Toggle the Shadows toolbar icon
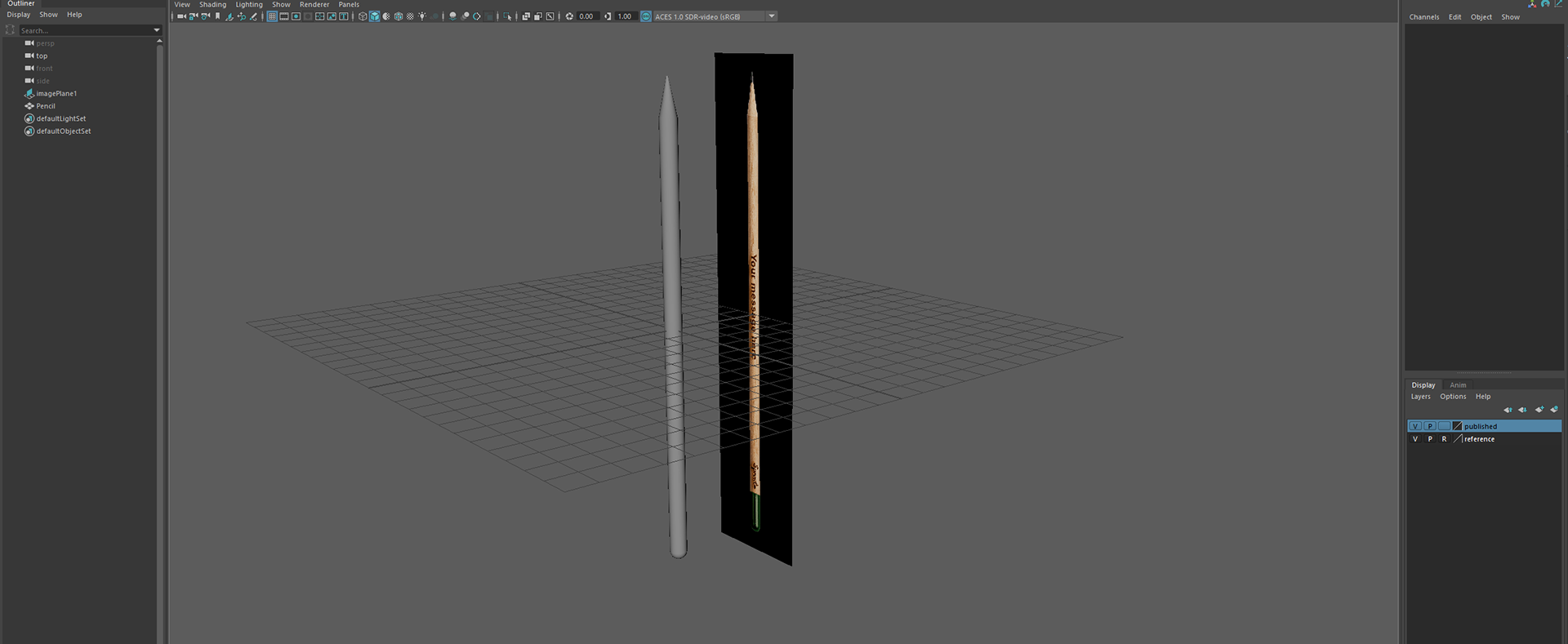 click(434, 16)
